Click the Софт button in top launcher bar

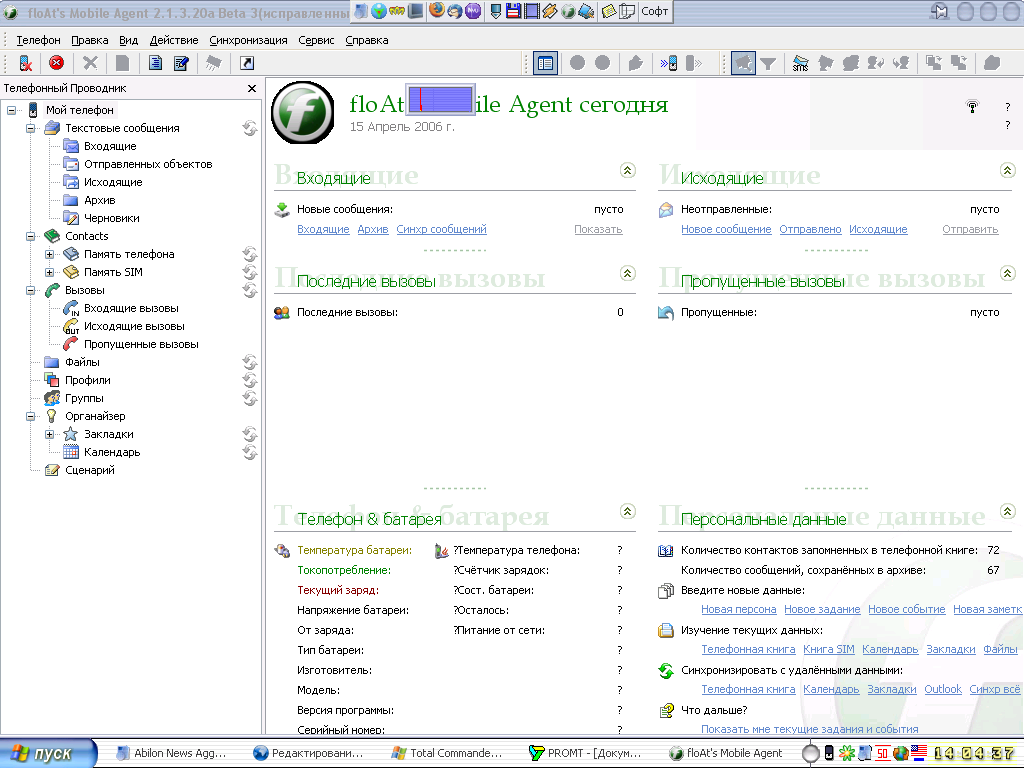coord(654,11)
